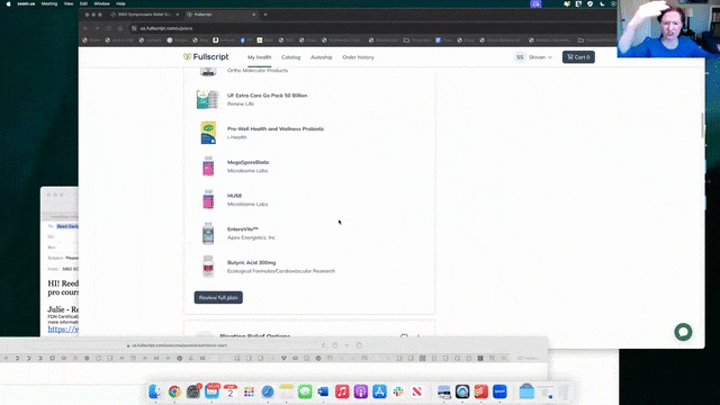This screenshot has width=720, height=405.
Task: Click the Review full plan button
Action: pos(218,297)
